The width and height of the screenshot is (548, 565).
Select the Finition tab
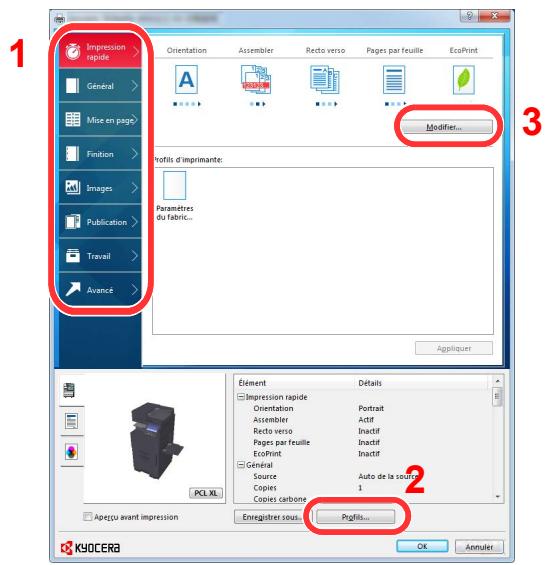100,154
